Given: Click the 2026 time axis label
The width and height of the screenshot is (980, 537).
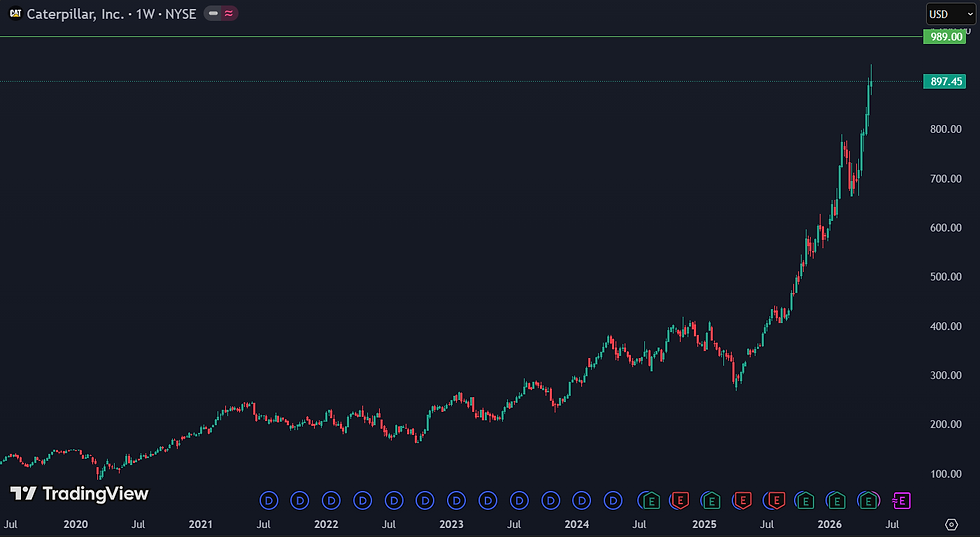Looking at the screenshot, I should (830, 524).
